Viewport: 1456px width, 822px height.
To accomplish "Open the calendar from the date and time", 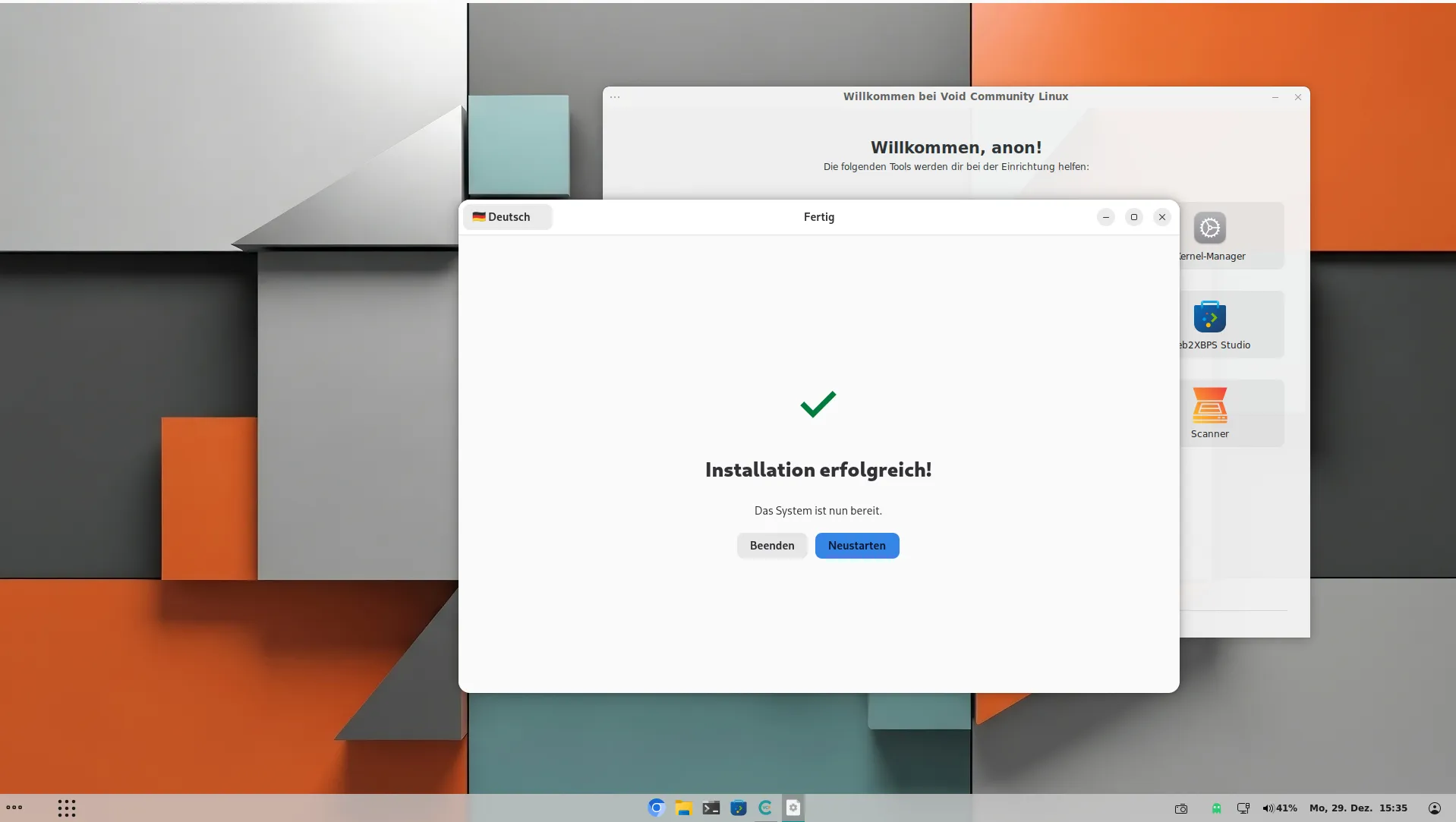I will click(x=1358, y=808).
